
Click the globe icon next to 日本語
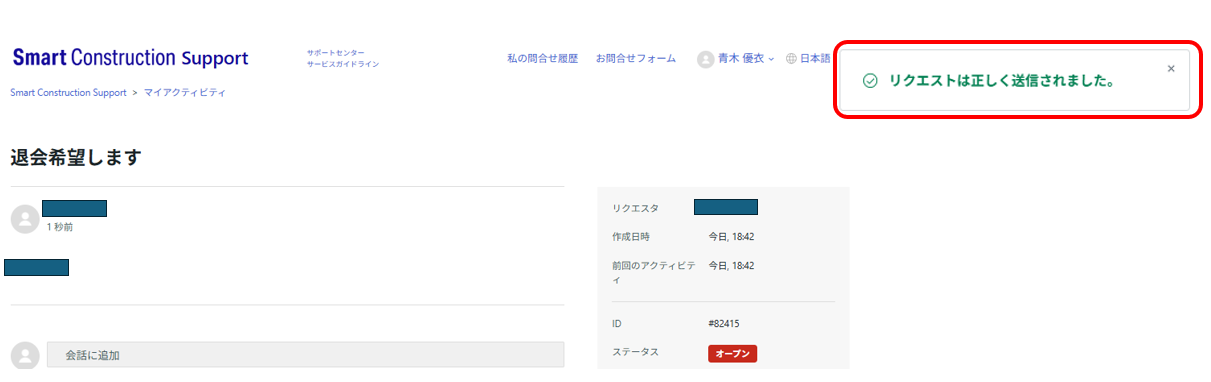(x=791, y=59)
